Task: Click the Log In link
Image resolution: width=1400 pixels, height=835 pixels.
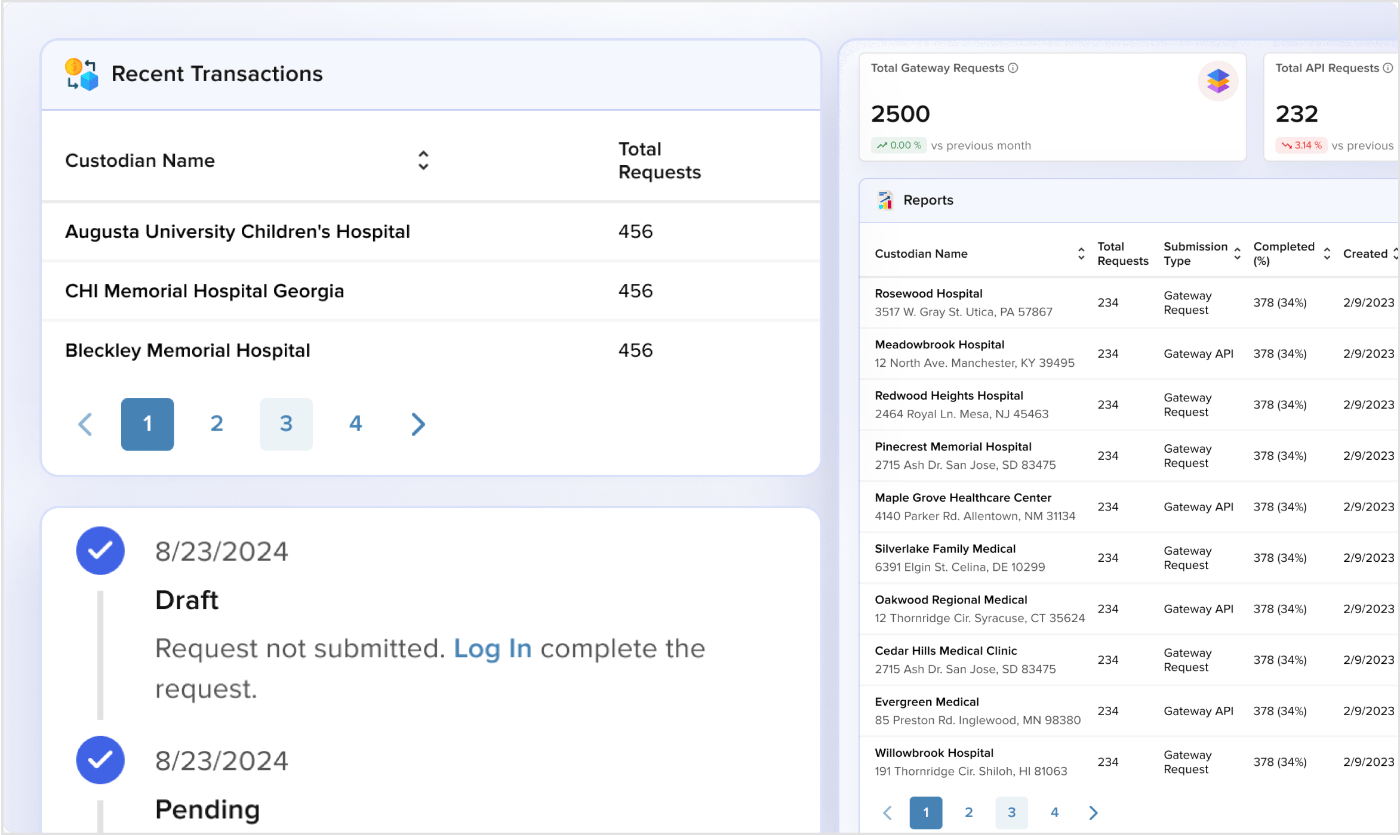Action: (492, 648)
